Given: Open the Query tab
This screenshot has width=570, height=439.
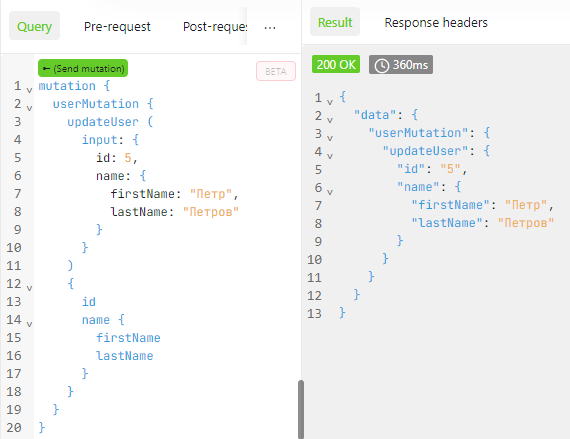Looking at the screenshot, I should [35, 26].
